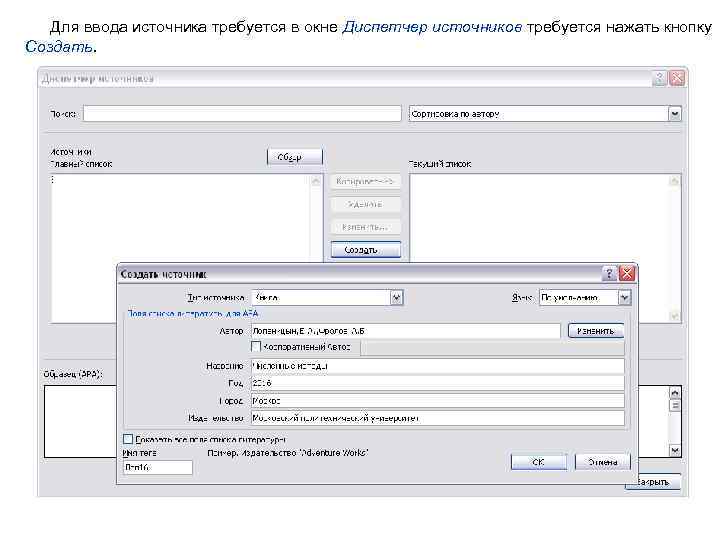The height and width of the screenshot is (540, 720).
Task: Open the Язык language dropdown
Action: pyautogui.click(x=624, y=298)
